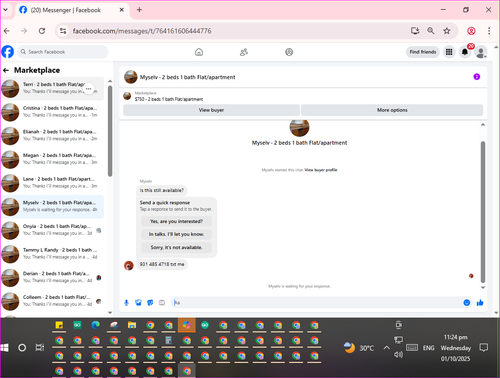This screenshot has height=378, width=500.
Task: Click the Find friends button
Action: [423, 52]
